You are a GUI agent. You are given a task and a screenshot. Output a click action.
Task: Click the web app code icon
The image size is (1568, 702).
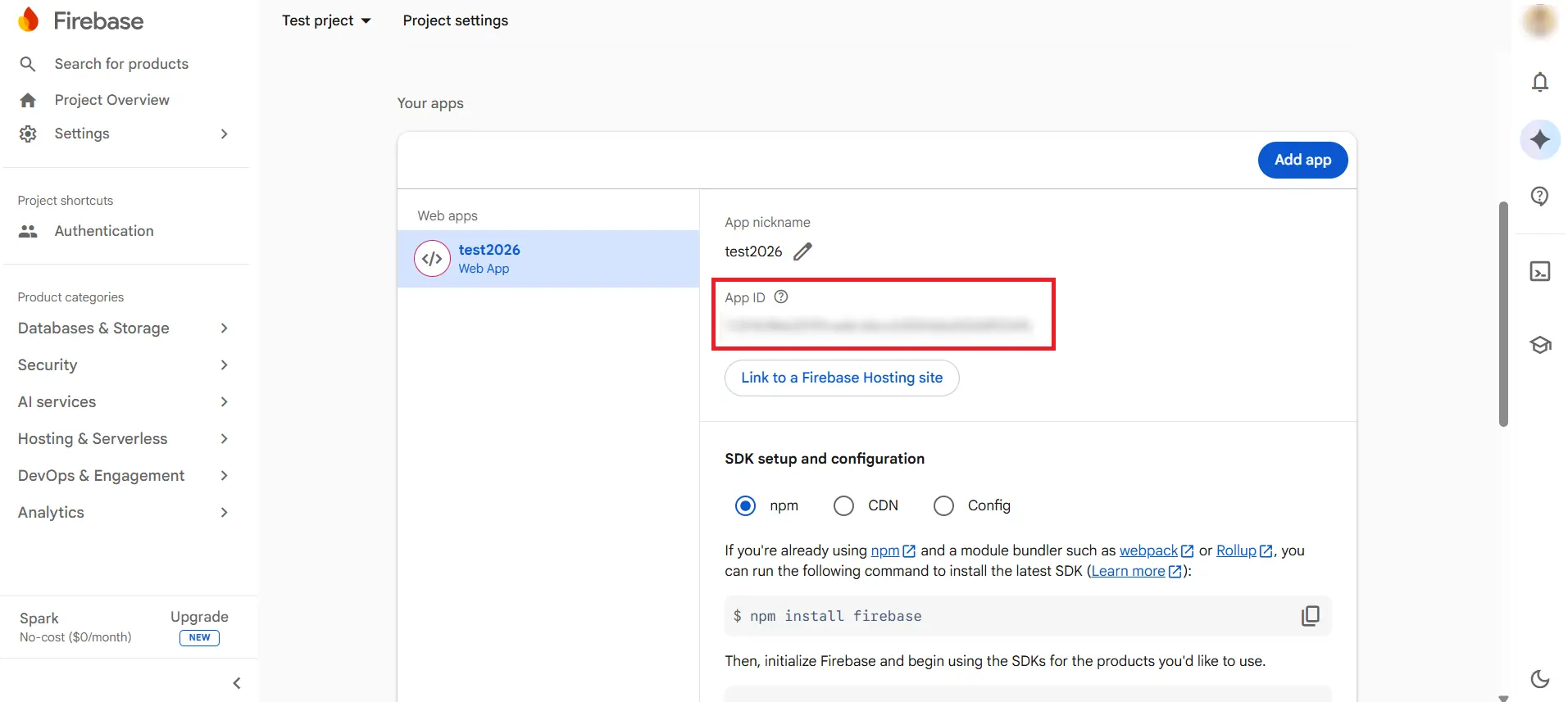(x=432, y=259)
